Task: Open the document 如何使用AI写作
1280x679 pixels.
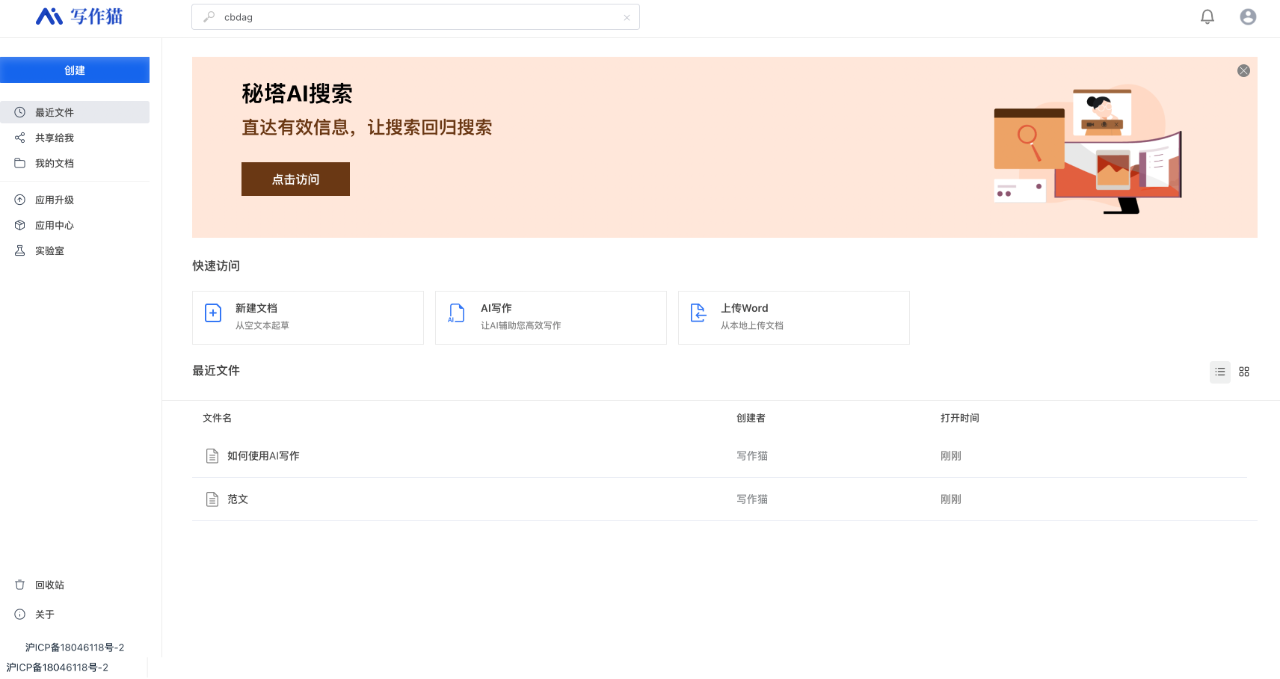Action: point(262,455)
